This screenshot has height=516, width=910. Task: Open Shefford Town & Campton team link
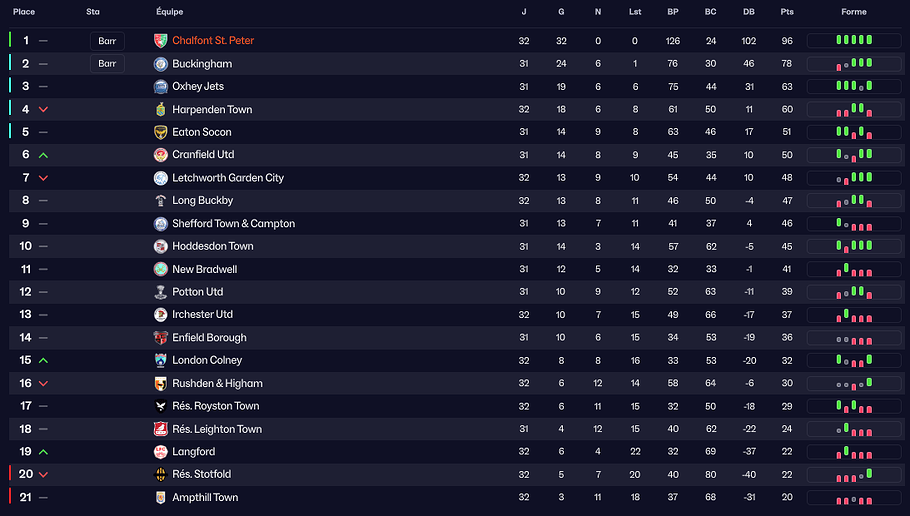pyautogui.click(x=233, y=224)
